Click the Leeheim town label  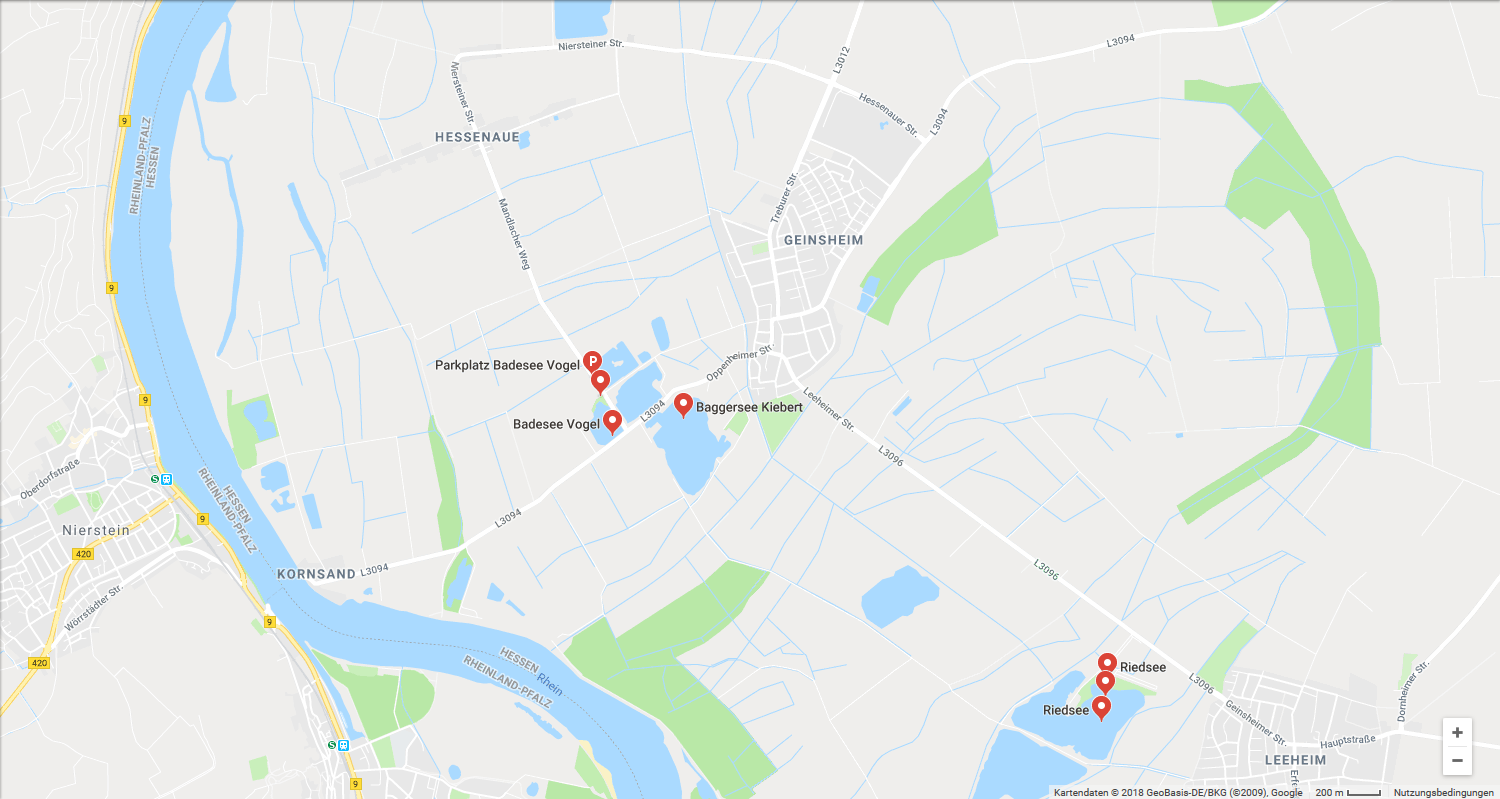(x=1295, y=760)
